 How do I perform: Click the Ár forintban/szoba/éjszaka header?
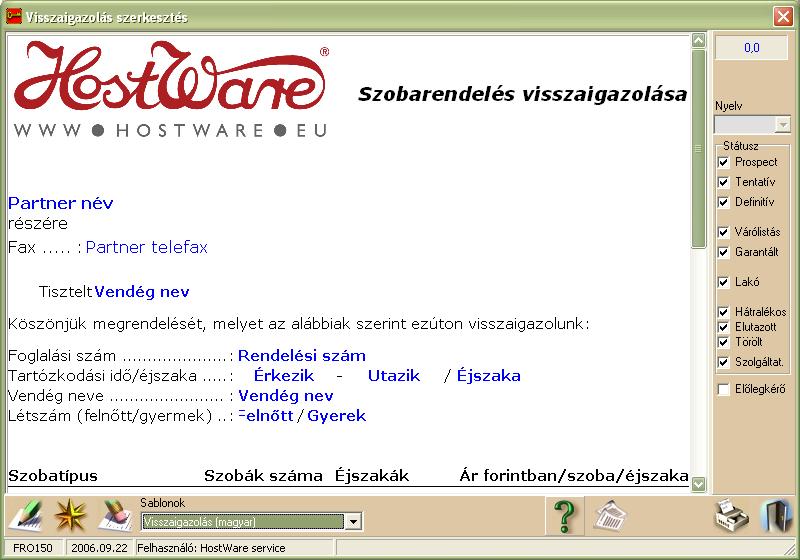point(574,476)
